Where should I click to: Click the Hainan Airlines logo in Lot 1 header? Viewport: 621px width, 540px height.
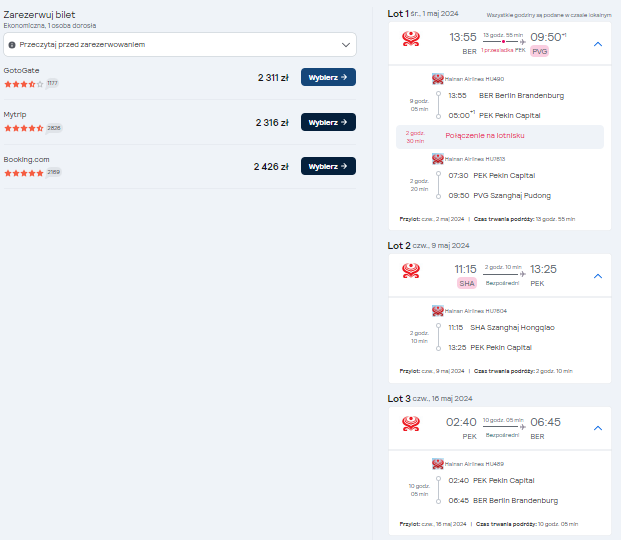pyautogui.click(x=411, y=39)
